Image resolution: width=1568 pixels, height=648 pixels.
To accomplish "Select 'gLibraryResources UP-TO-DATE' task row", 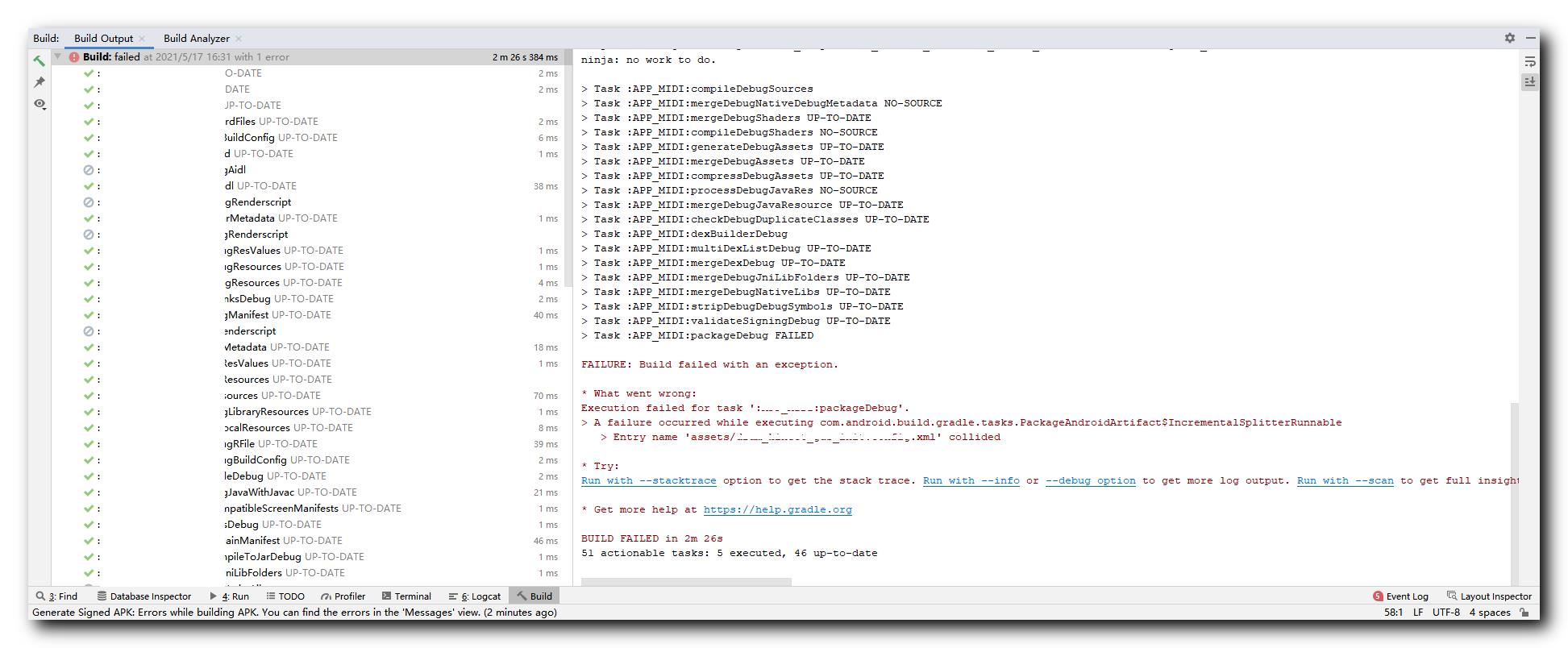I will (x=307, y=412).
